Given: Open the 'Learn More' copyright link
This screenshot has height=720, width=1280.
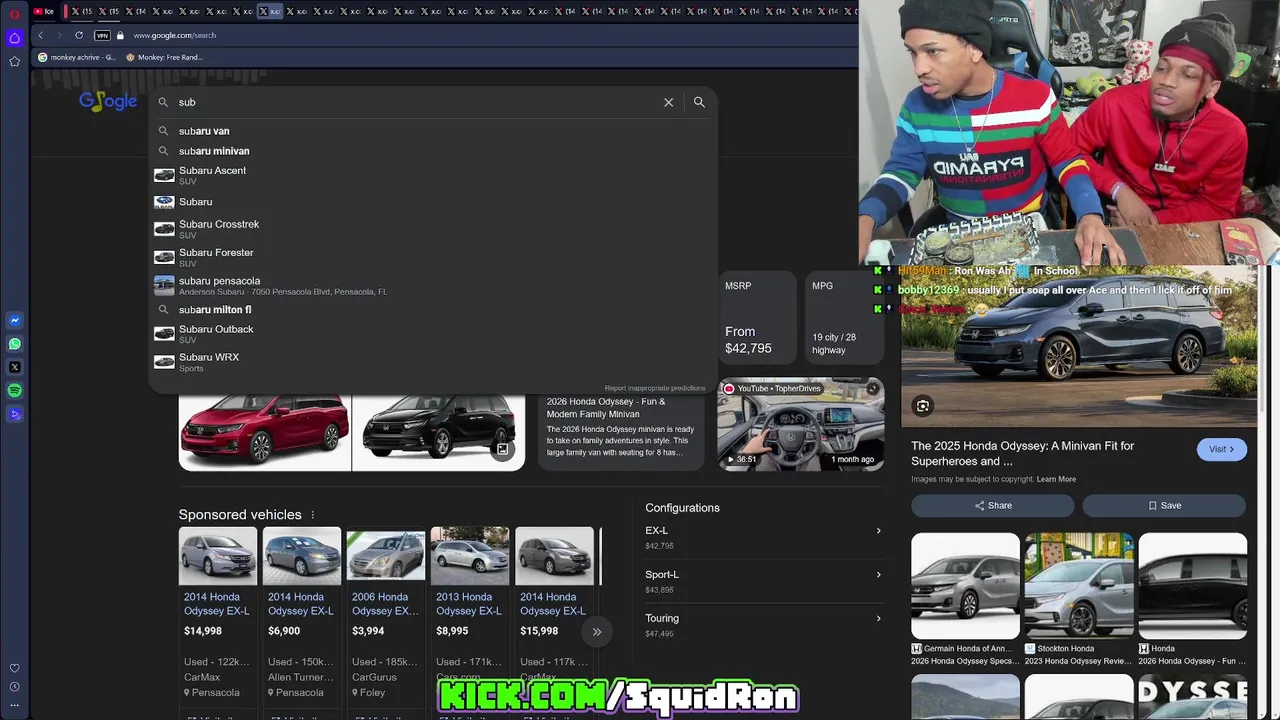Looking at the screenshot, I should [x=1056, y=479].
